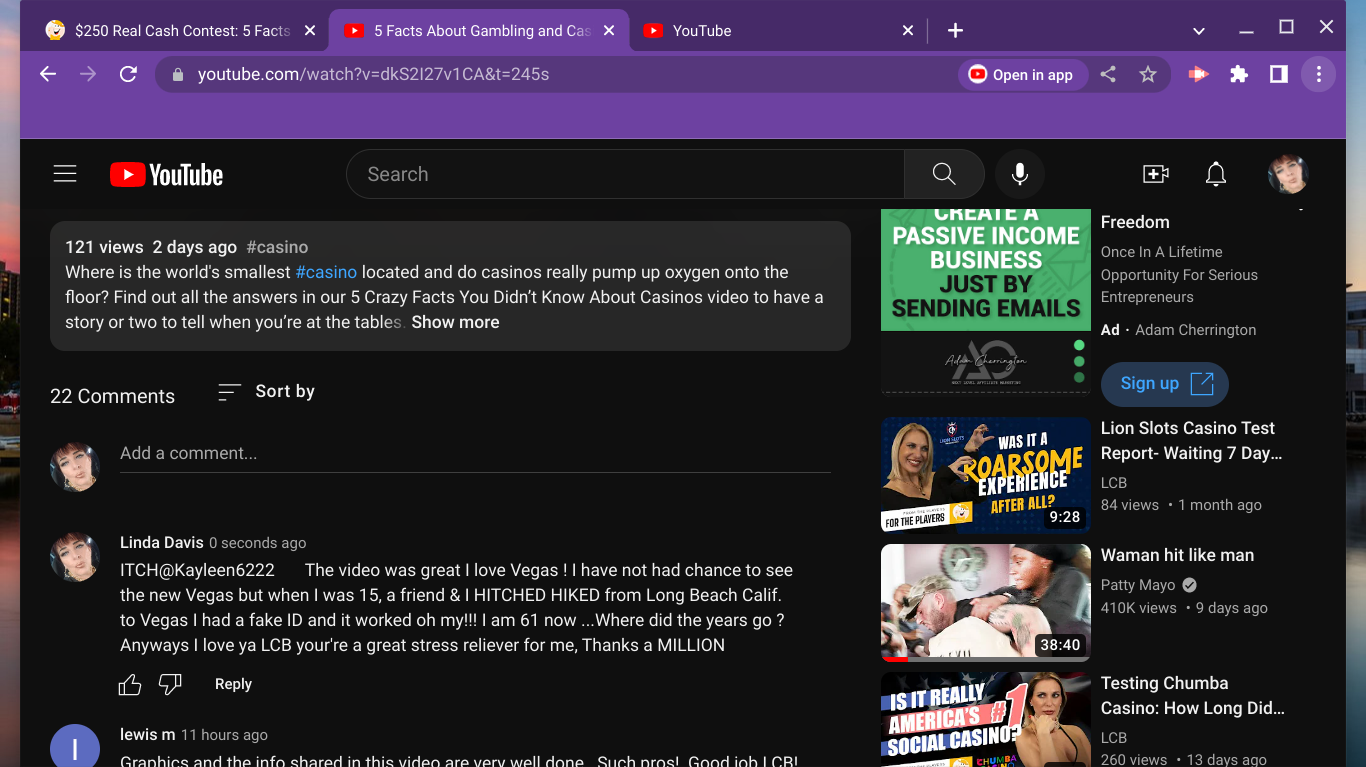Click the 22 Comments heading
Screen dimensions: 1366x767
tap(112, 396)
